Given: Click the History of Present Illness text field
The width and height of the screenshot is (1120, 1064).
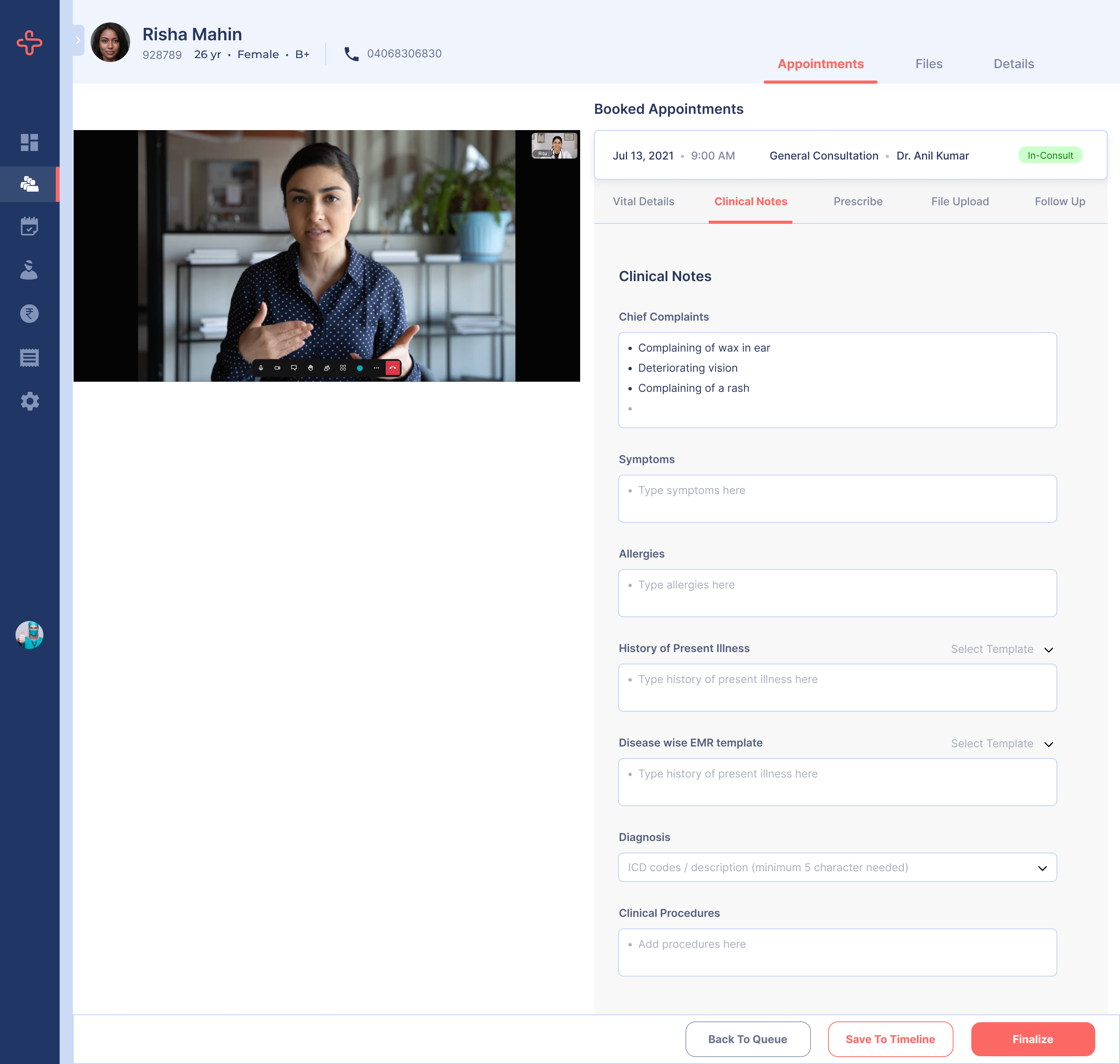Looking at the screenshot, I should [837, 687].
